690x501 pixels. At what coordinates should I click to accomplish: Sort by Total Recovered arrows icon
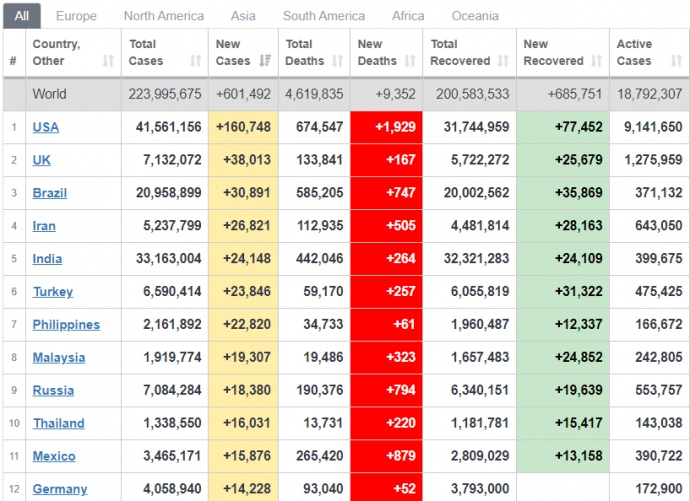pyautogui.click(x=503, y=61)
